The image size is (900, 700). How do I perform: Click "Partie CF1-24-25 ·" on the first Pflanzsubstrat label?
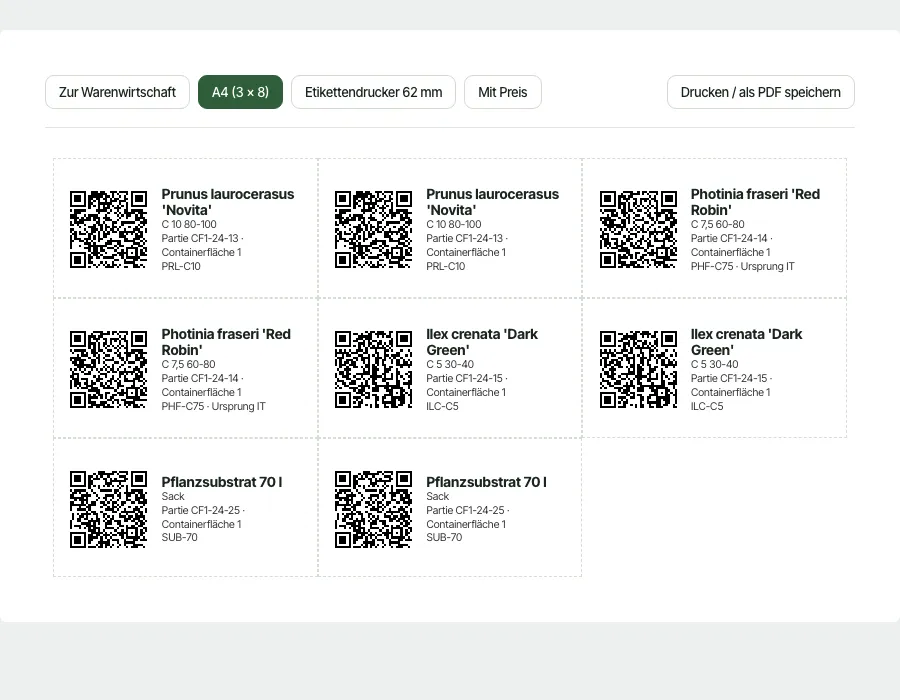(203, 510)
